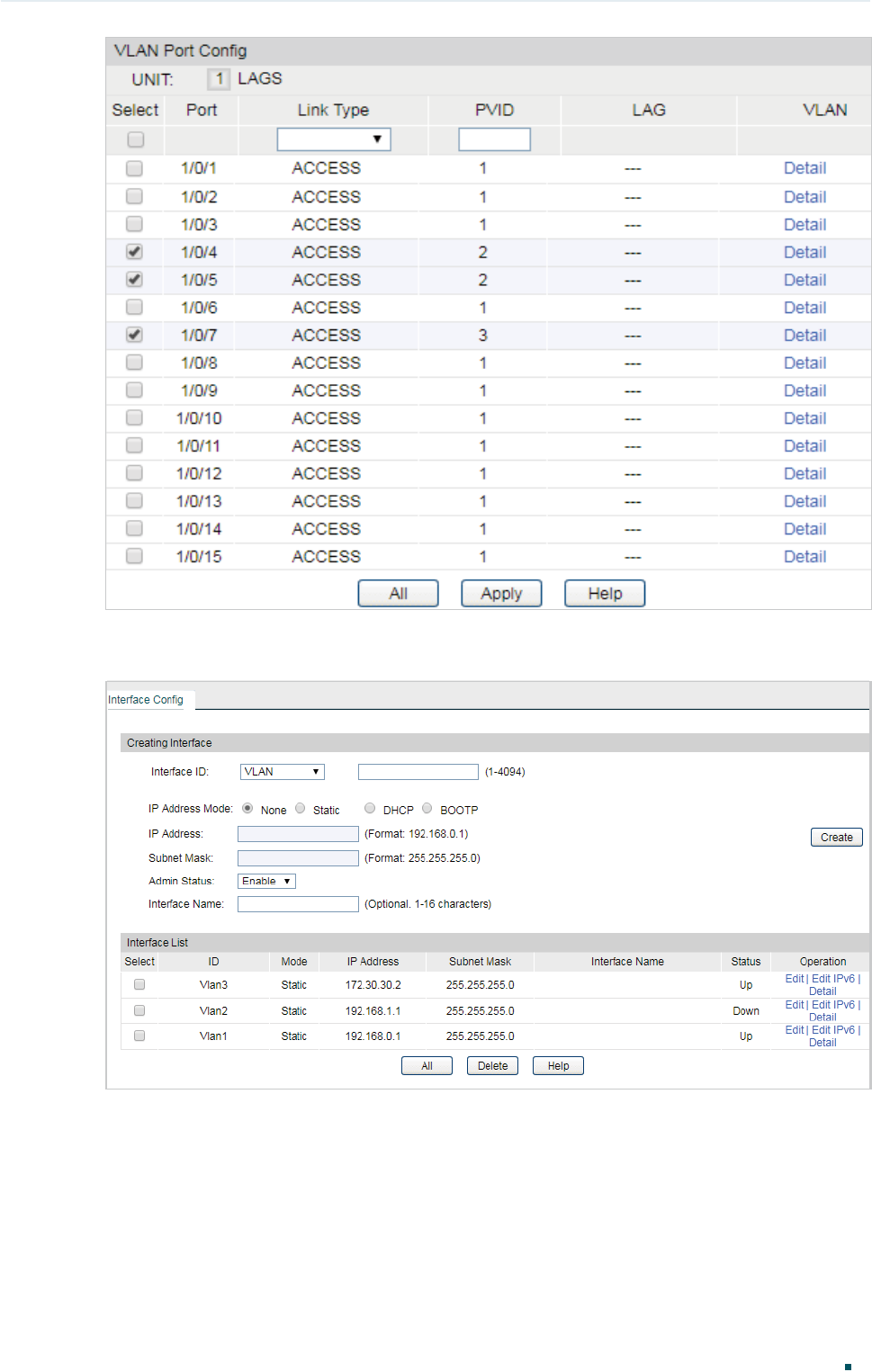This screenshot has height=1372, width=872.
Task: Open Help for VLAN Port Config
Action: pos(605,594)
